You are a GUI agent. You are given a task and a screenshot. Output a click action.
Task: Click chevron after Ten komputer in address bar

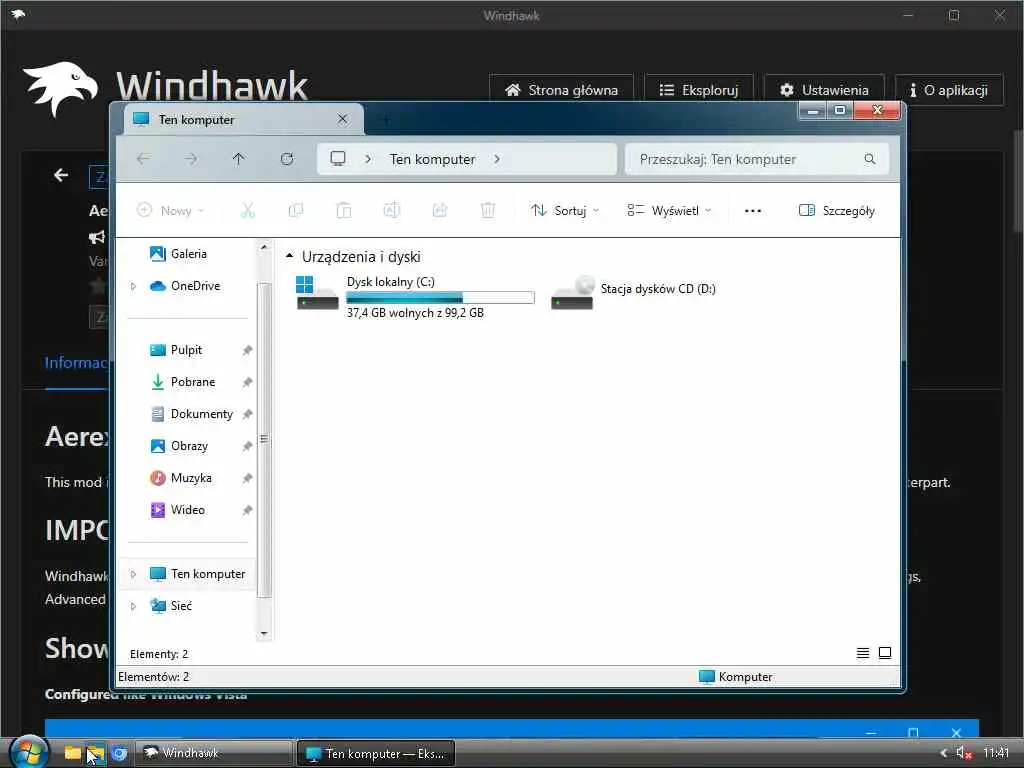(497, 159)
